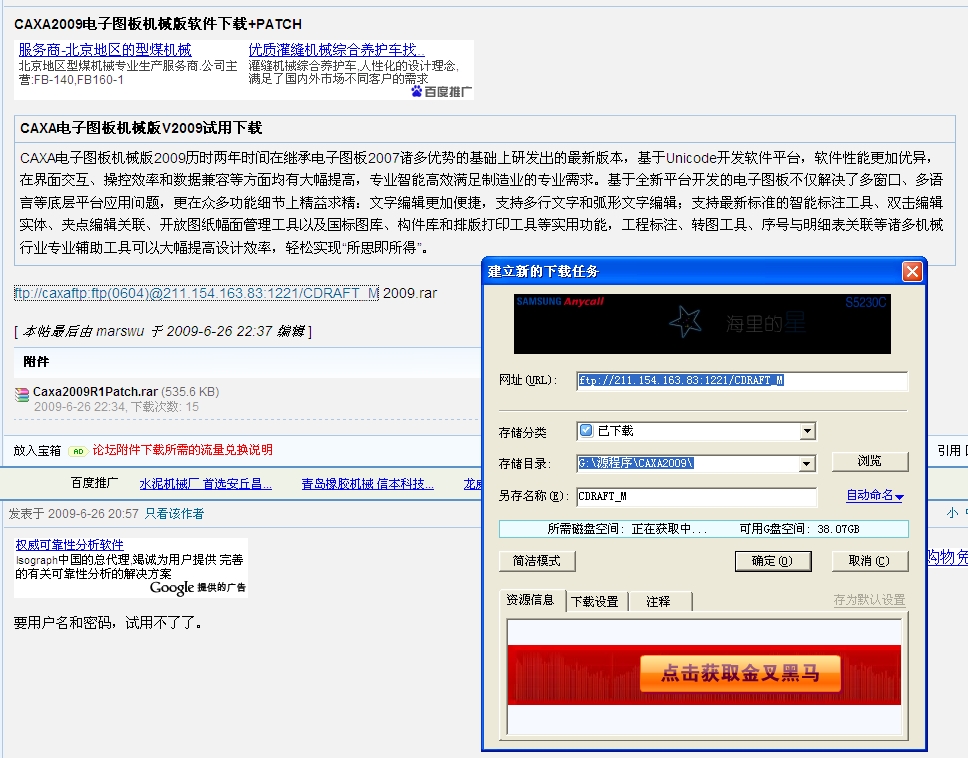
Task: Click the Baidu promotion paw logo
Action: 417,91
